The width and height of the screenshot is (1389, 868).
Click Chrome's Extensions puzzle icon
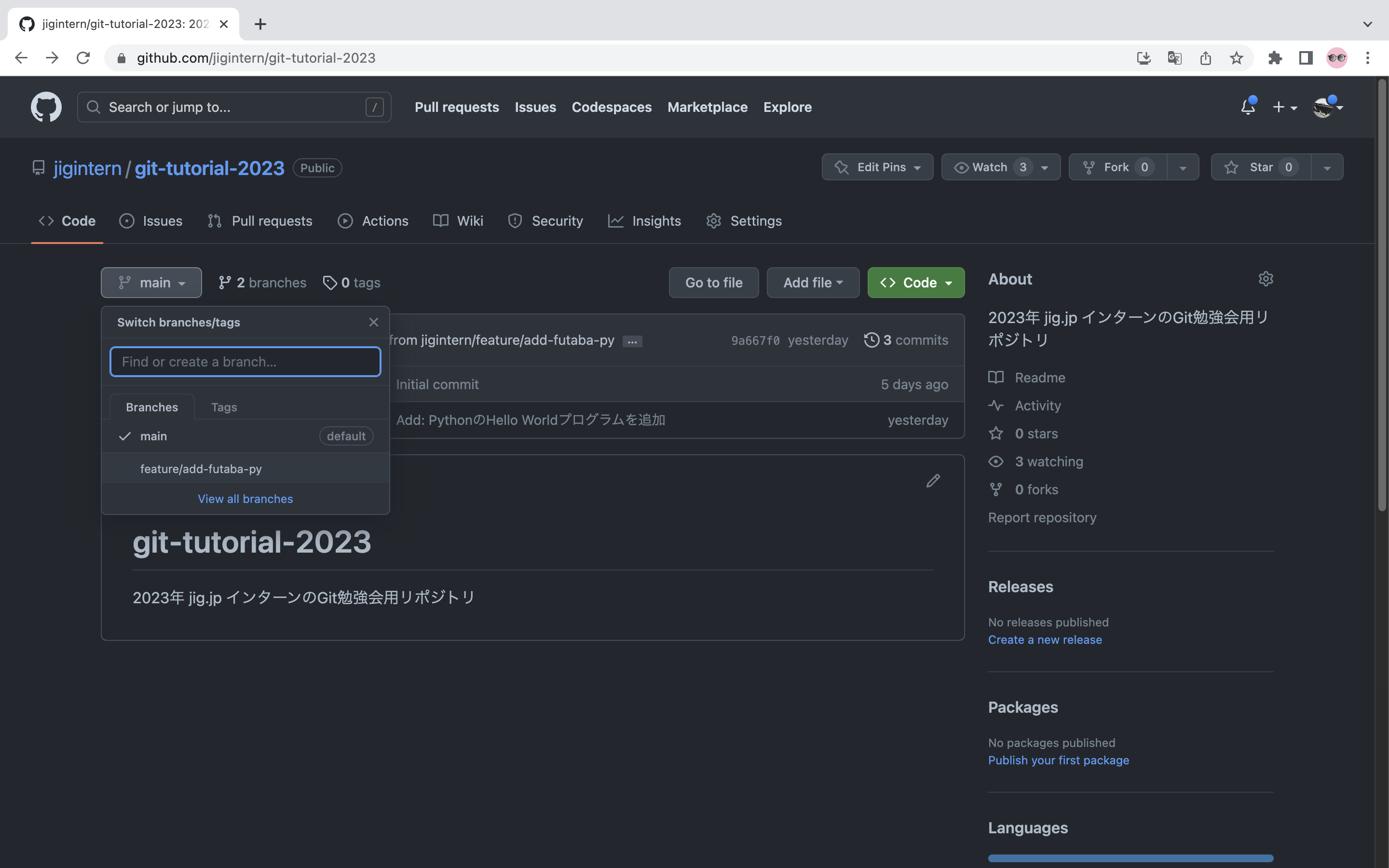[x=1275, y=58]
